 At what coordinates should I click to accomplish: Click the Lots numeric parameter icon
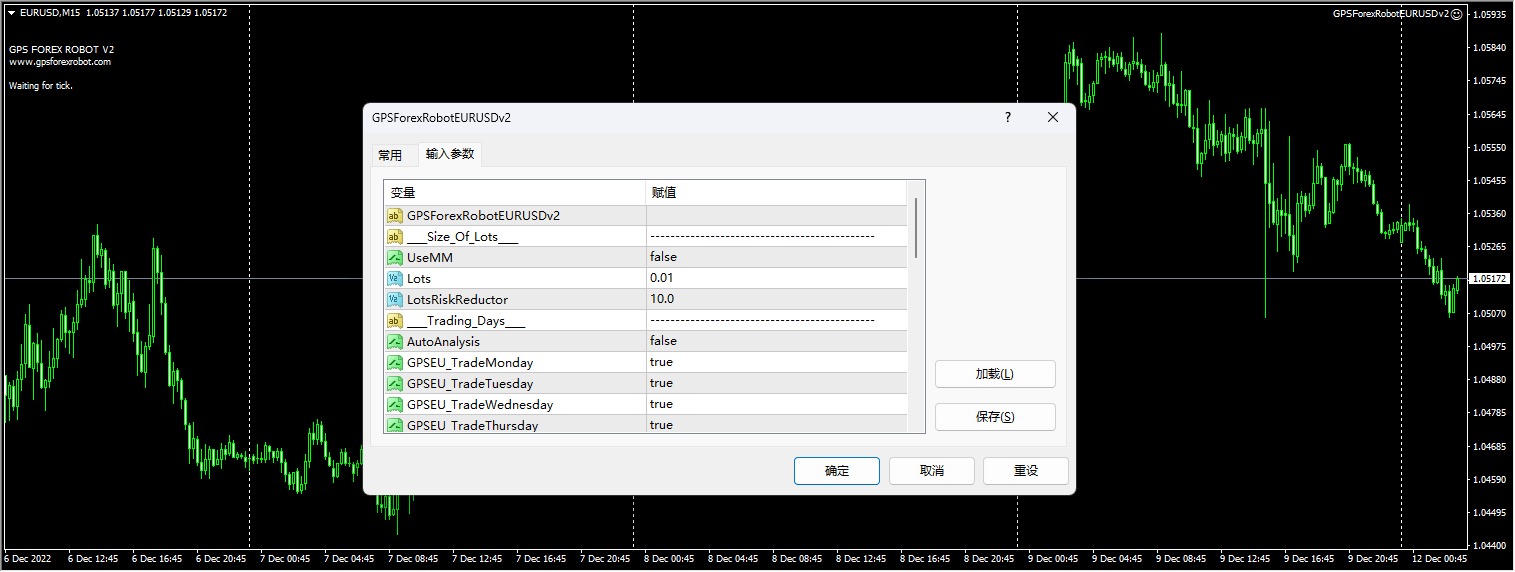click(394, 278)
